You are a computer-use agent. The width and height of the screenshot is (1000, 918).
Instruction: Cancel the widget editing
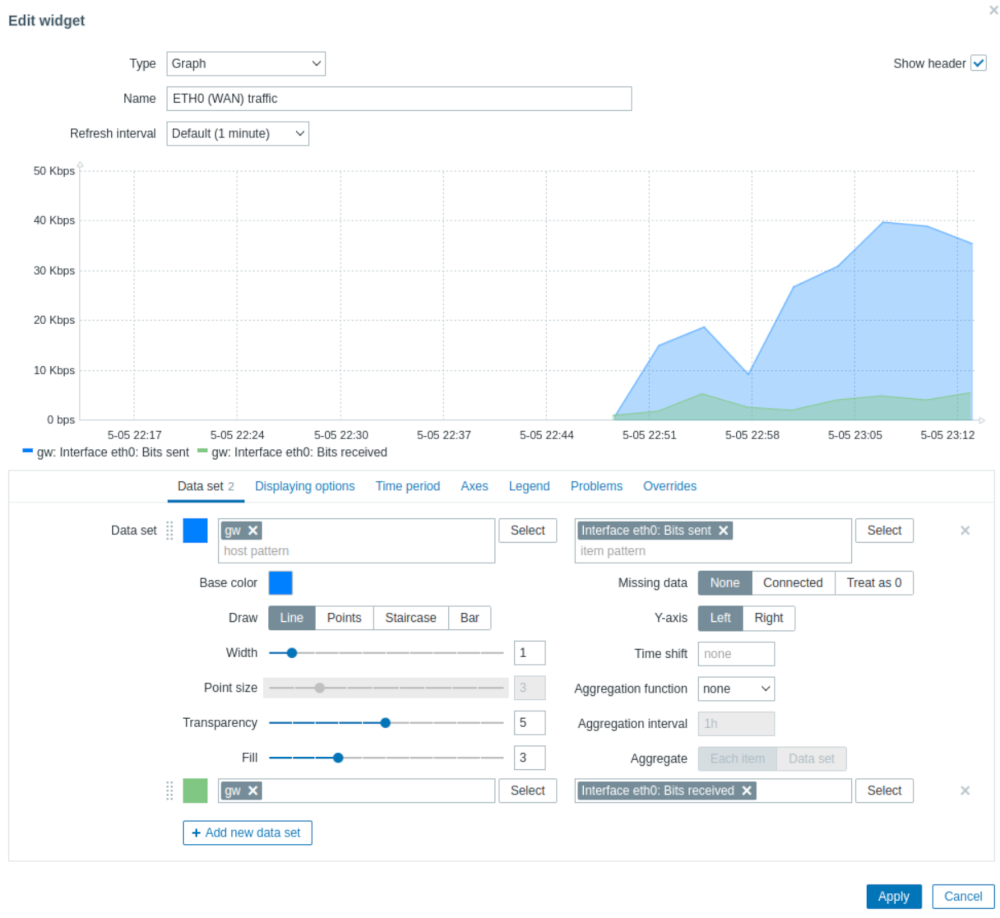pos(963,897)
